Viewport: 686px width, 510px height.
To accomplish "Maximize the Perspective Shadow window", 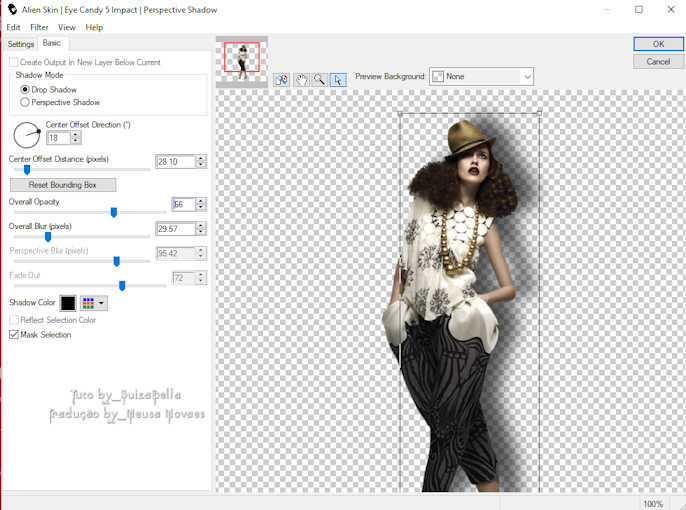I will (639, 9).
